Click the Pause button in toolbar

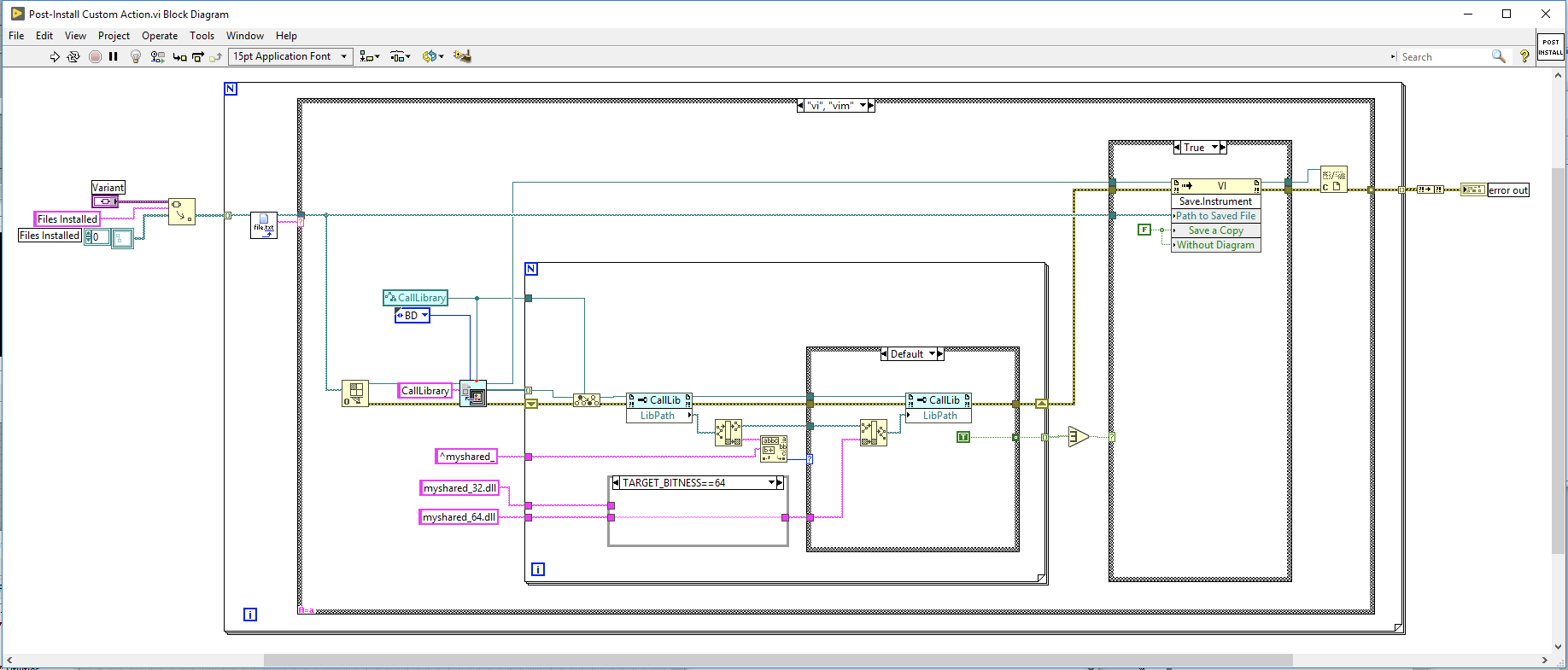click(113, 56)
